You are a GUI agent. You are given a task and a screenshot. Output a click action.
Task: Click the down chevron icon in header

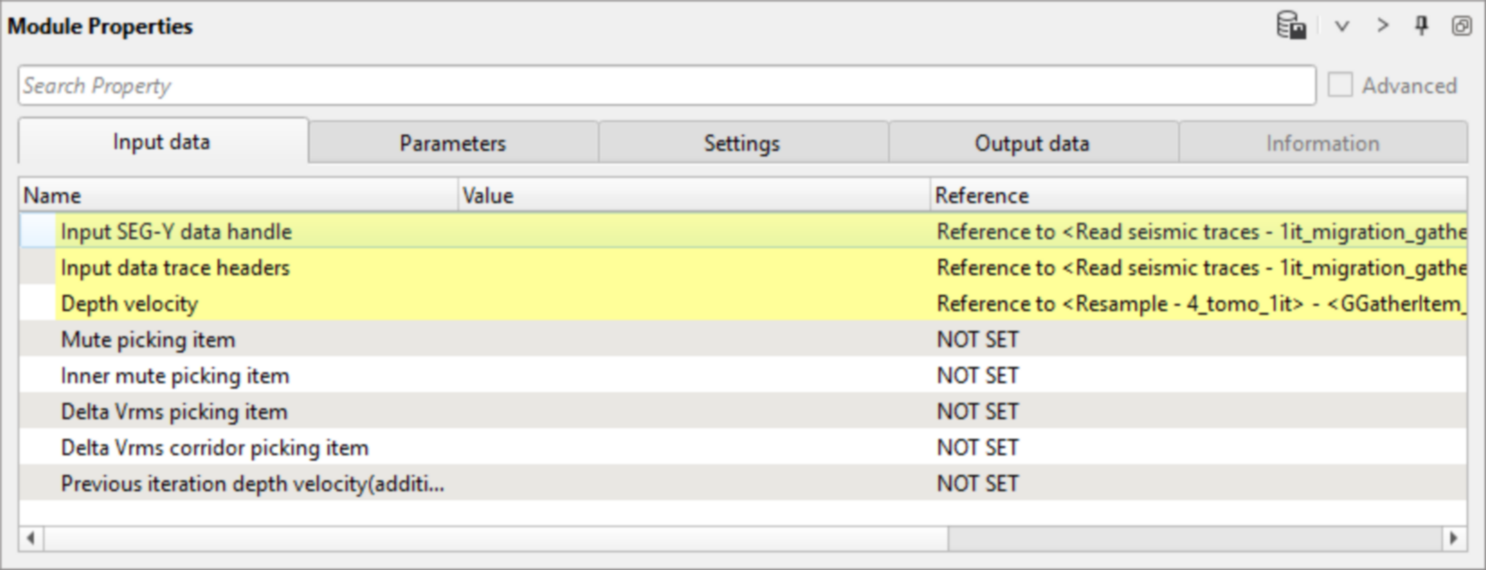pos(1342,26)
